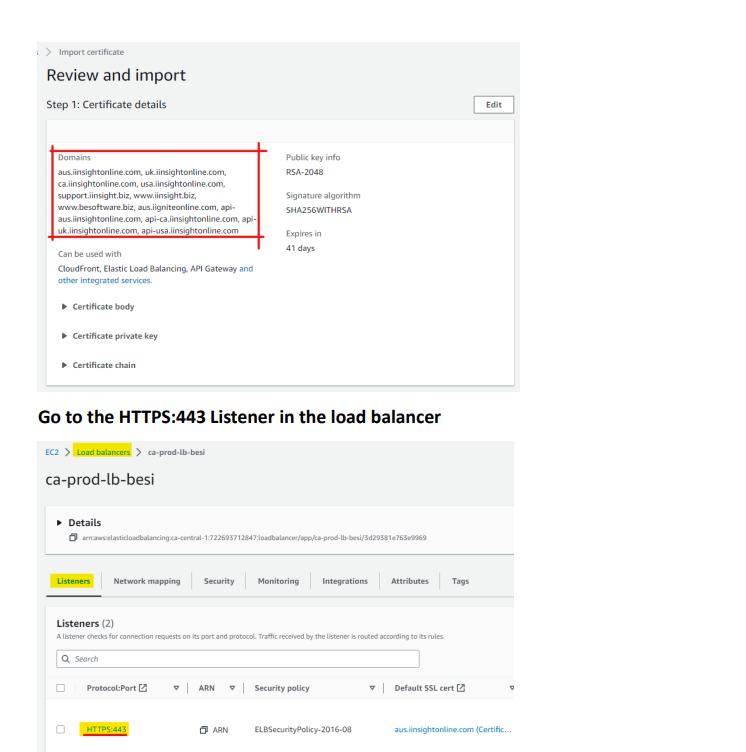Sort by Protocol:Port column arrow

[x=176, y=688]
